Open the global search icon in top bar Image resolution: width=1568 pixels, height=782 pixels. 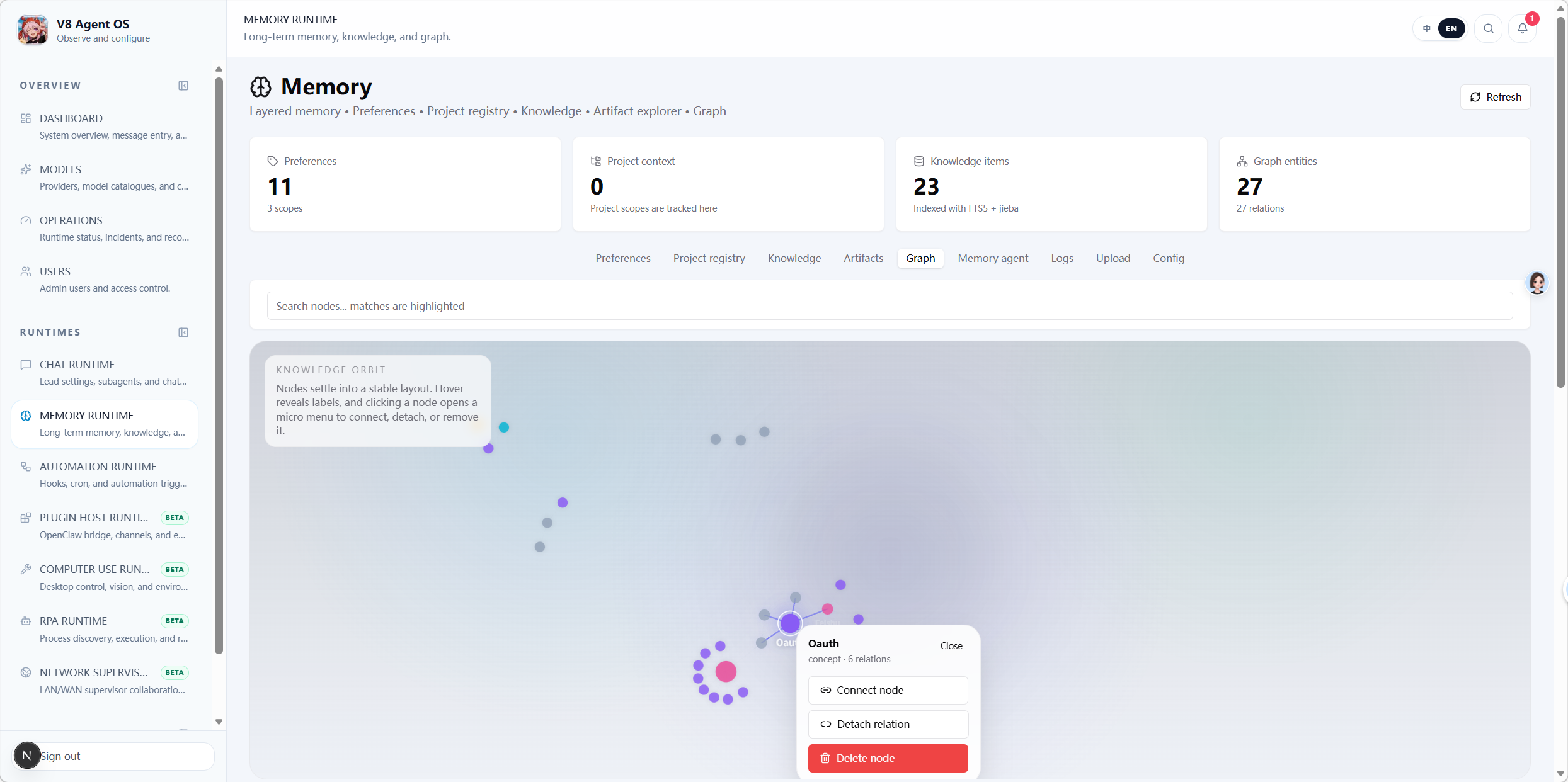(x=1488, y=28)
